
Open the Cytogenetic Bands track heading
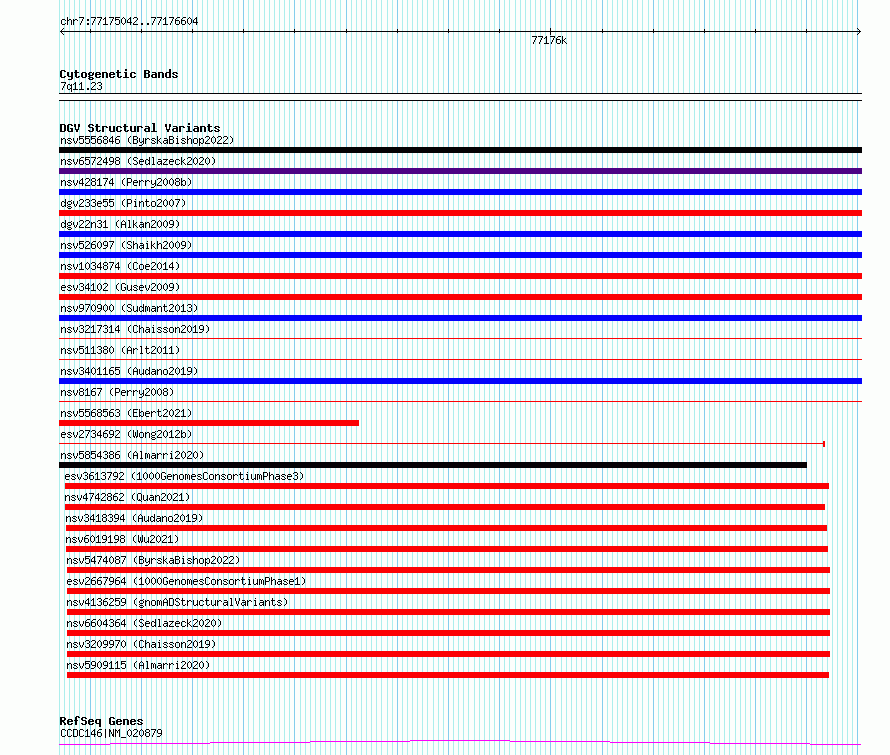tap(119, 74)
